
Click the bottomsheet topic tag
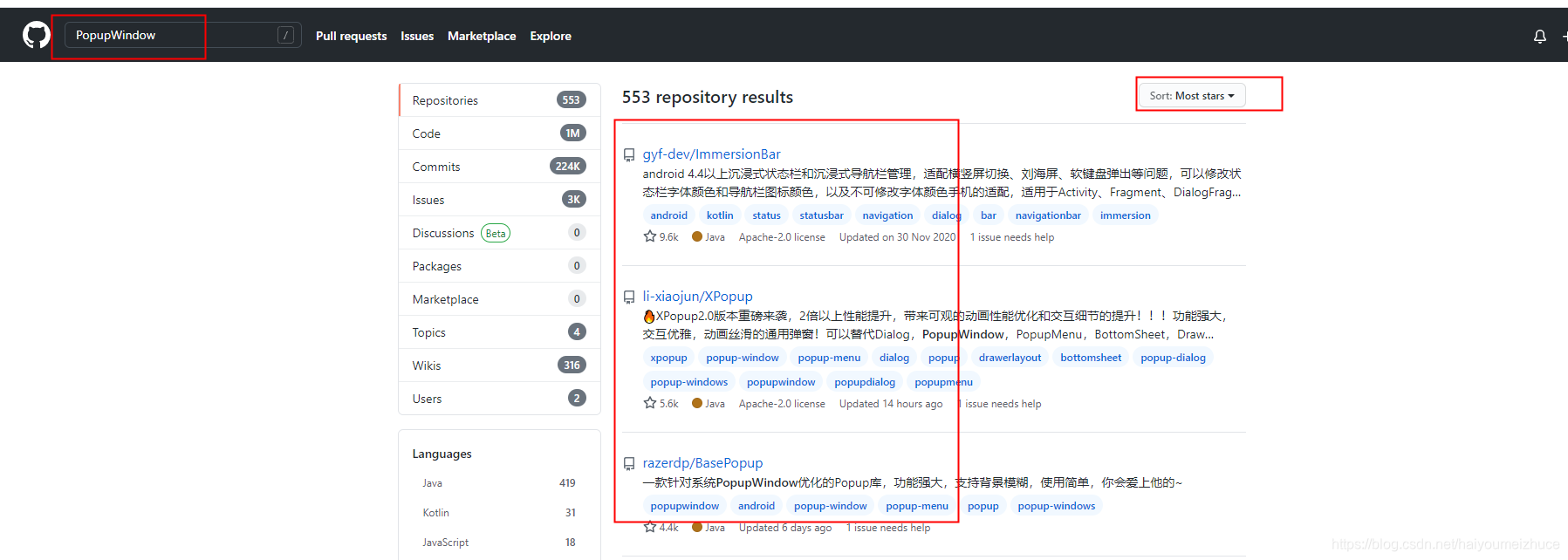[1091, 358]
